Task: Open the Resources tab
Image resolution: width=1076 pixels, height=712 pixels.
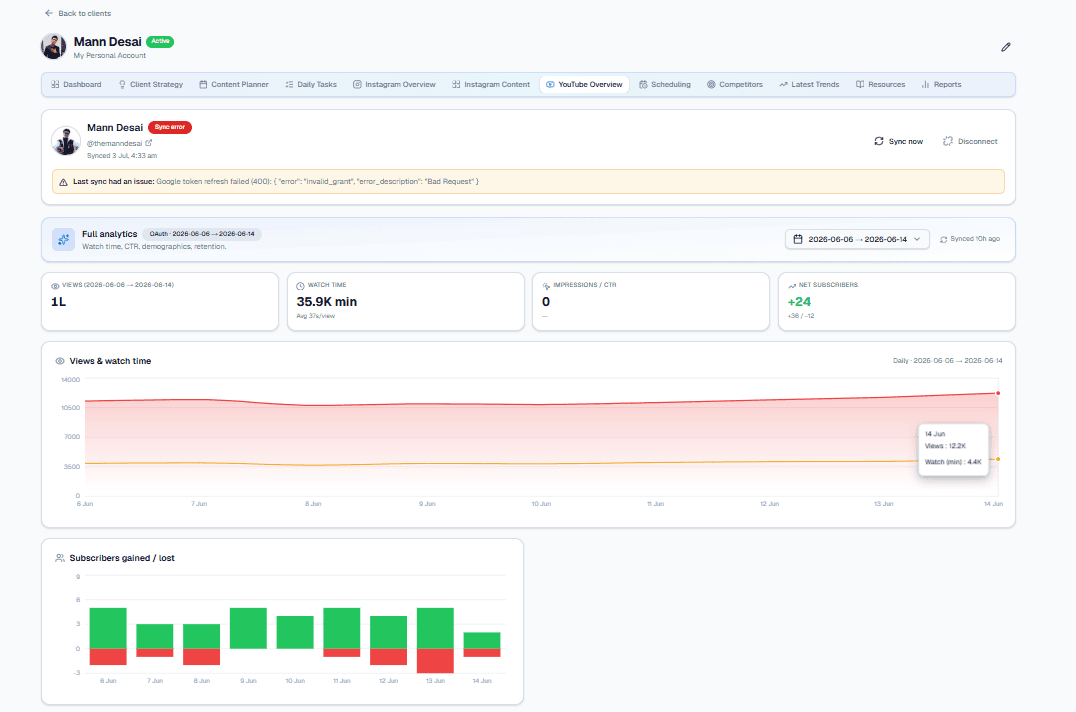Action: 880,84
